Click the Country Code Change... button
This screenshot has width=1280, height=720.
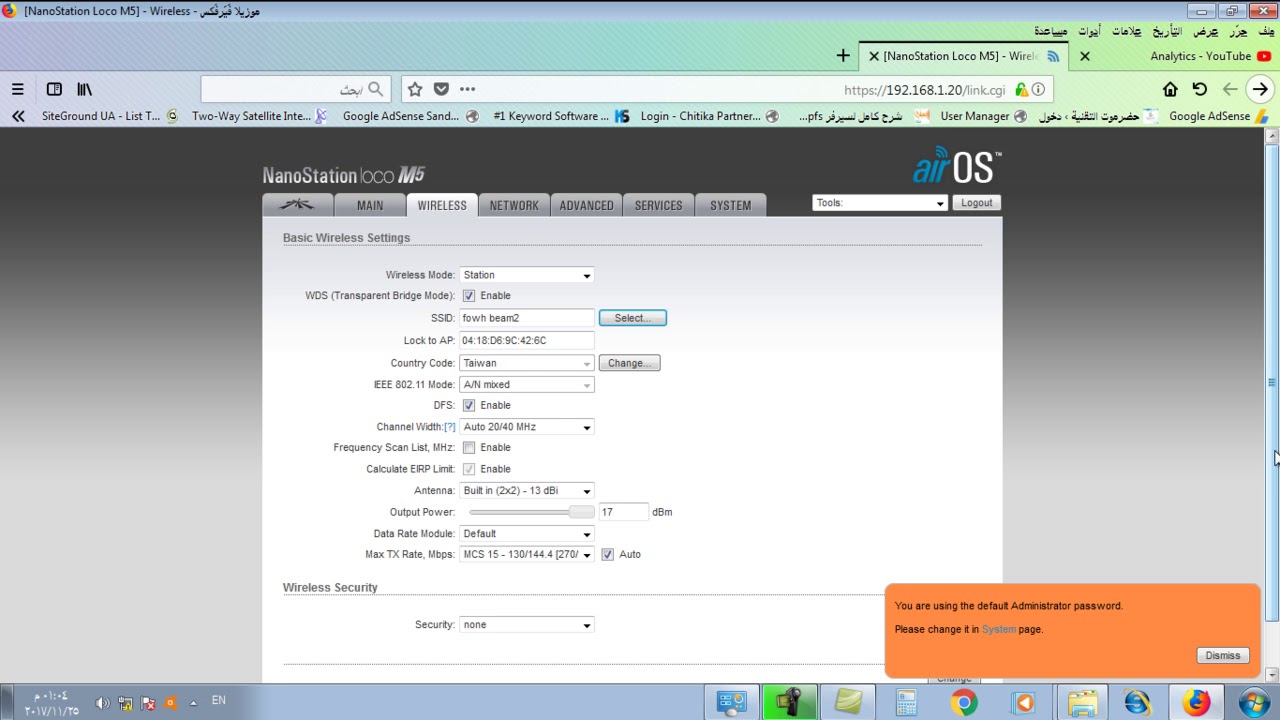click(630, 363)
